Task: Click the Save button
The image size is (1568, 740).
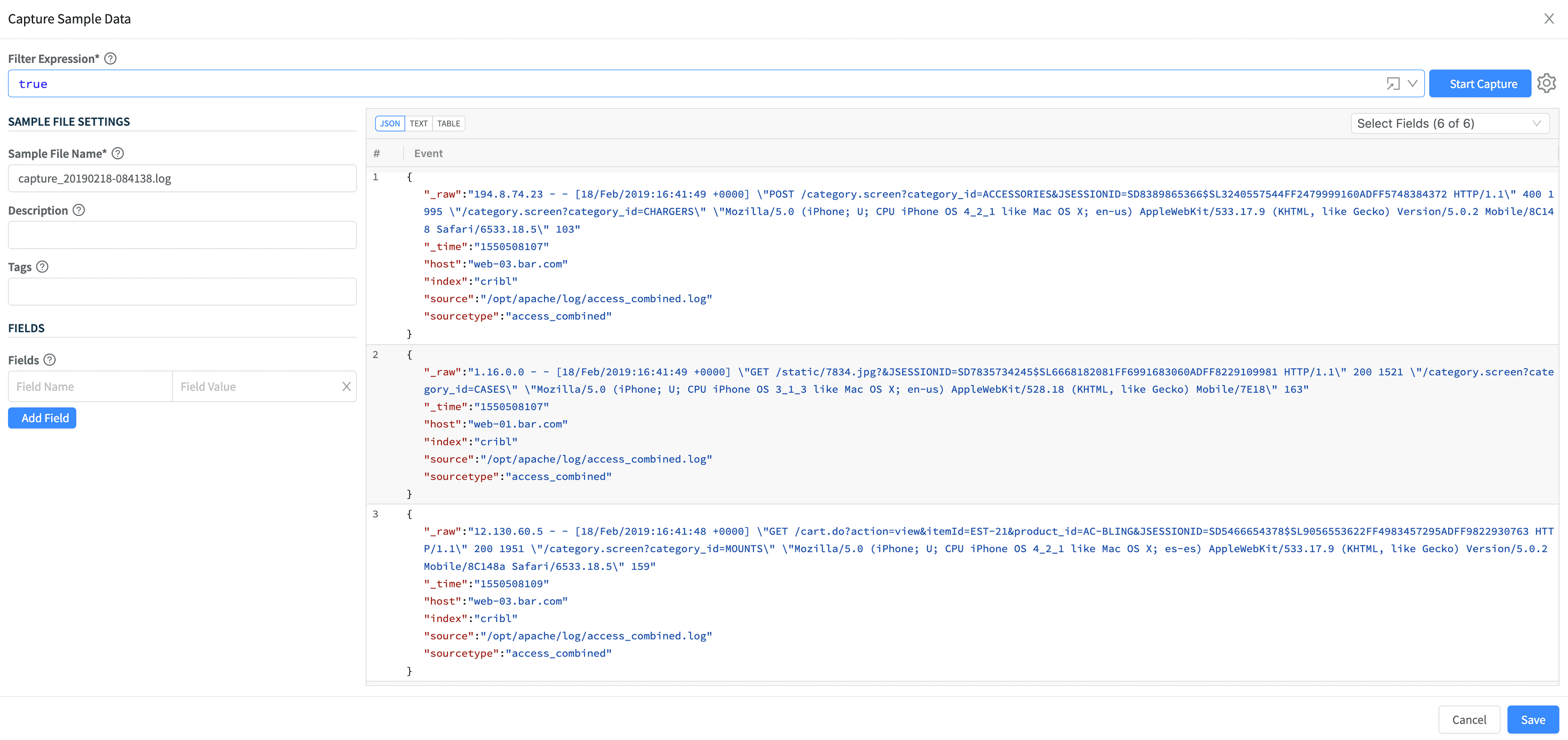Action: click(x=1533, y=719)
